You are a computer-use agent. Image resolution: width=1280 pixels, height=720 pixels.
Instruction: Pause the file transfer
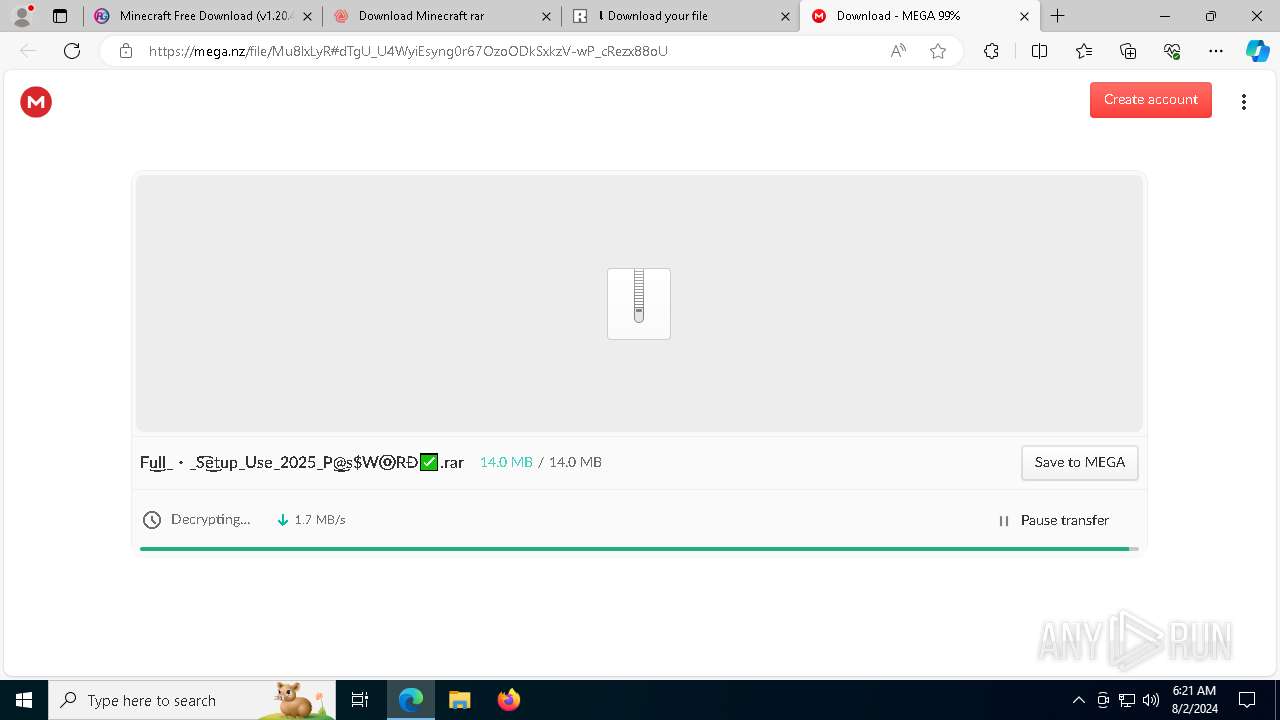click(1053, 520)
